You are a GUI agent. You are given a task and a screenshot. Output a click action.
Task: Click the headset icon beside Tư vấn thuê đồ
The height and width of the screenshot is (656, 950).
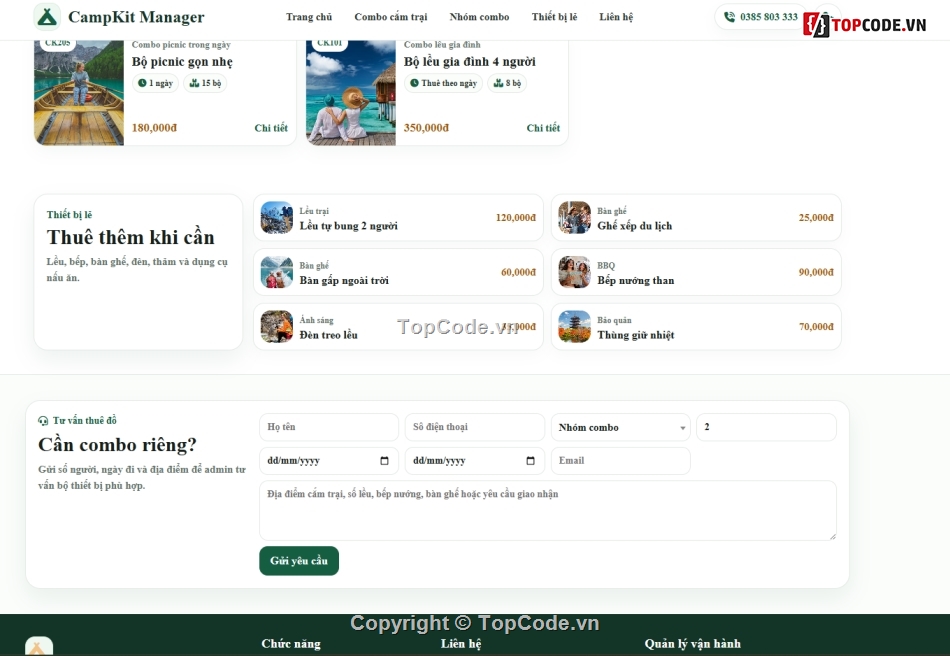tap(43, 420)
